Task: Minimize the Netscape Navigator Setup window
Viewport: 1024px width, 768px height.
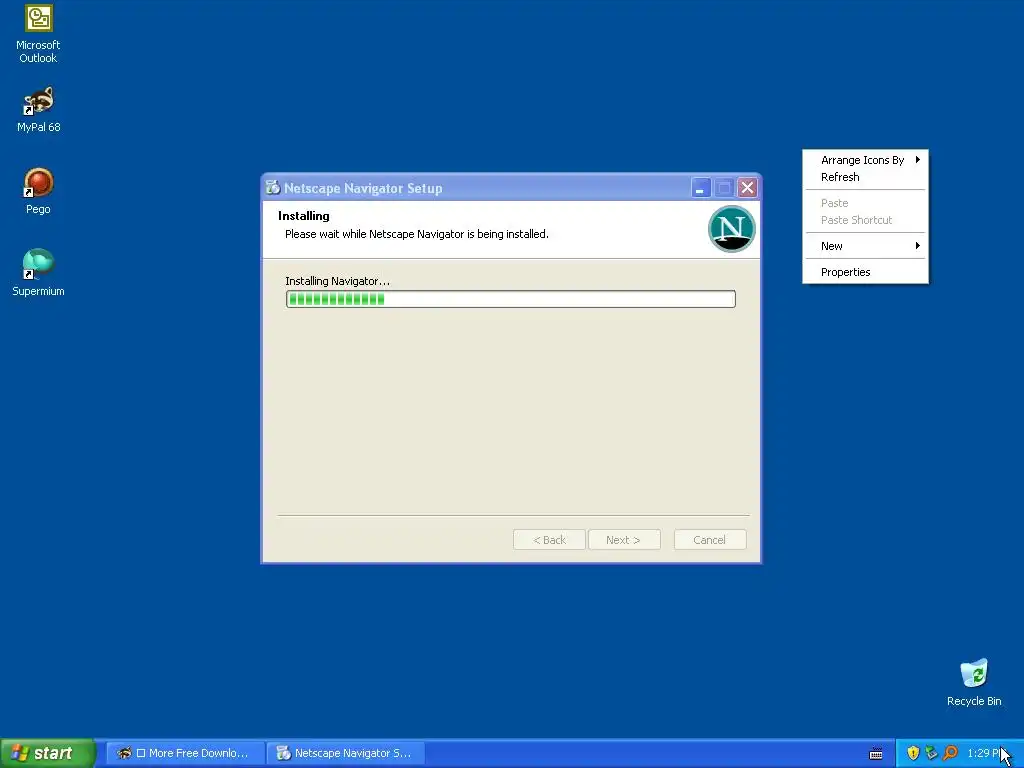Action: [x=701, y=188]
